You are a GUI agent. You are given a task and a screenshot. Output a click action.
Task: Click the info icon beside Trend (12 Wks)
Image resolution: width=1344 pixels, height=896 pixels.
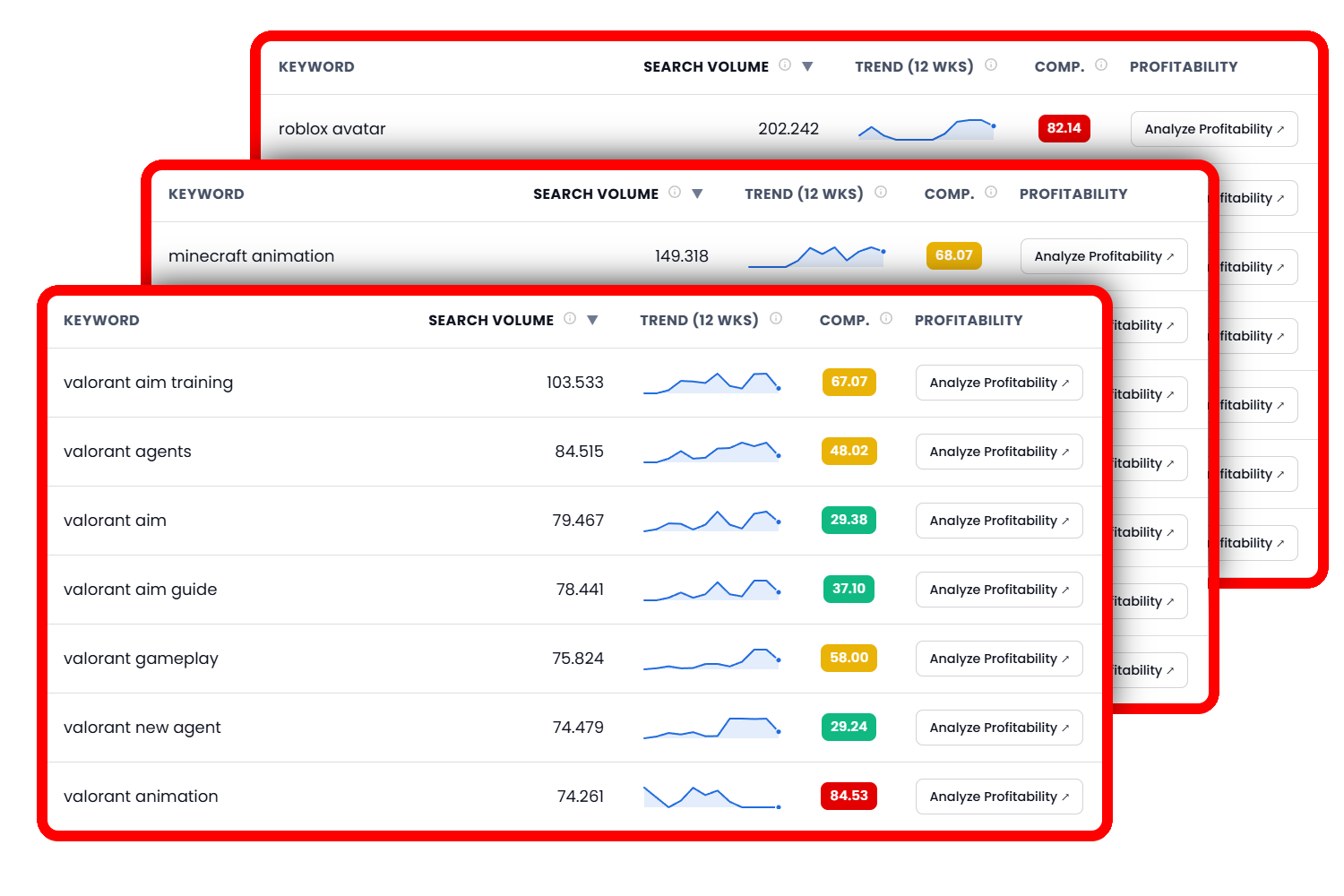coord(775,318)
